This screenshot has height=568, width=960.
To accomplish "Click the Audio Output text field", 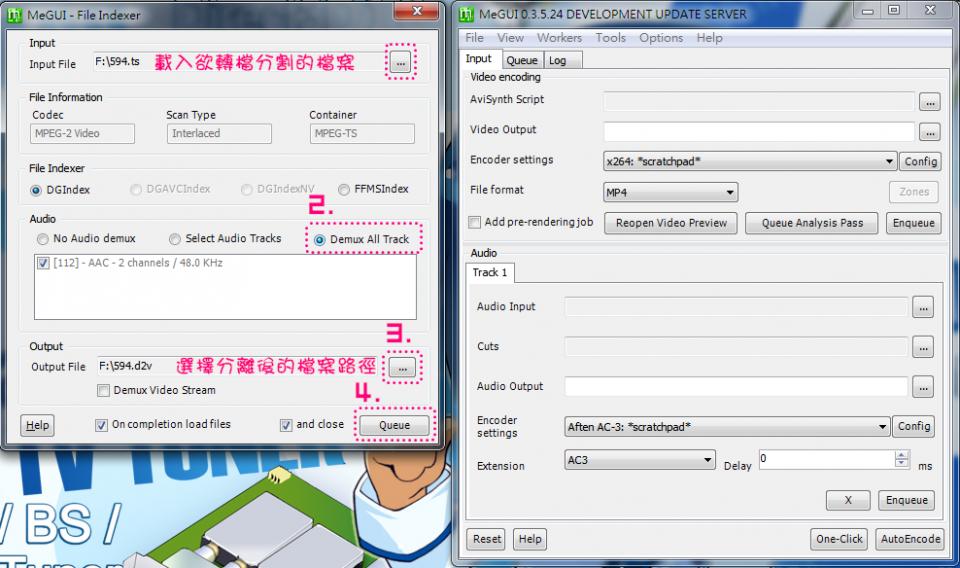I will click(736, 387).
